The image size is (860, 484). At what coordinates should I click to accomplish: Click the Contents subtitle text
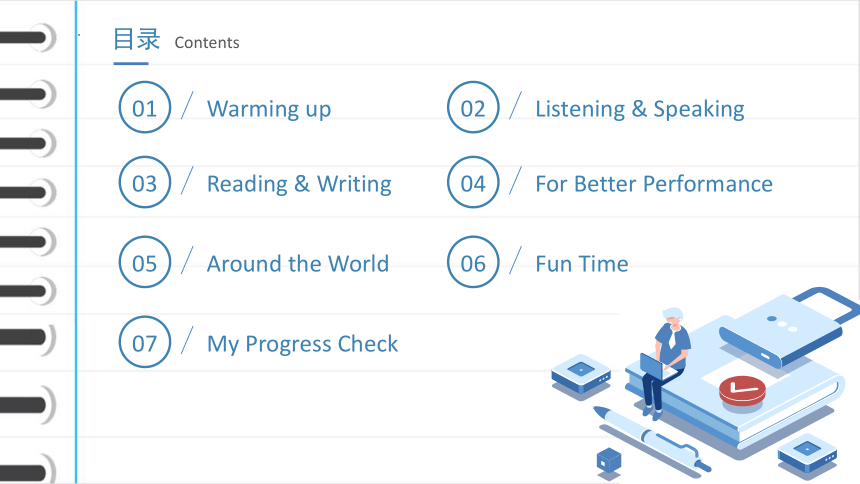(x=207, y=43)
